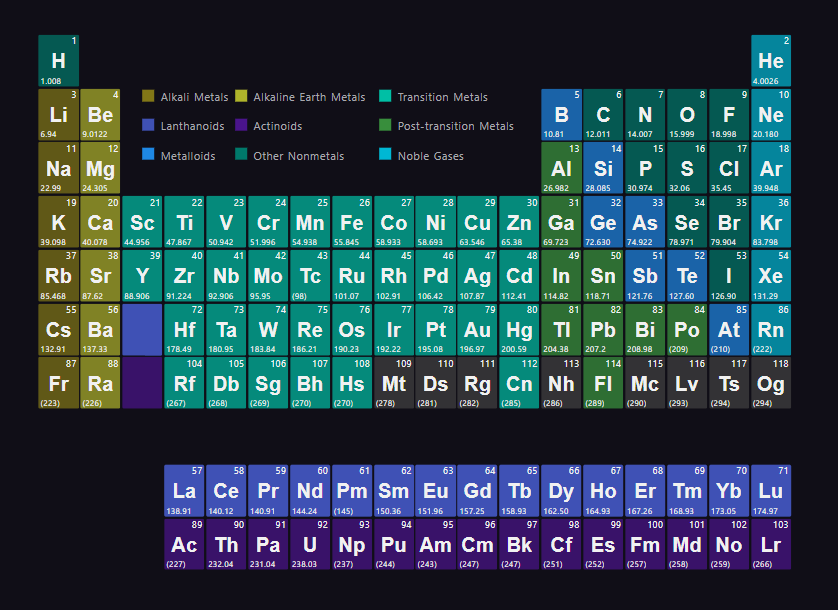Viewport: 838px width, 610px height.
Task: Click the Iron (Fe) element tile
Action: click(352, 222)
